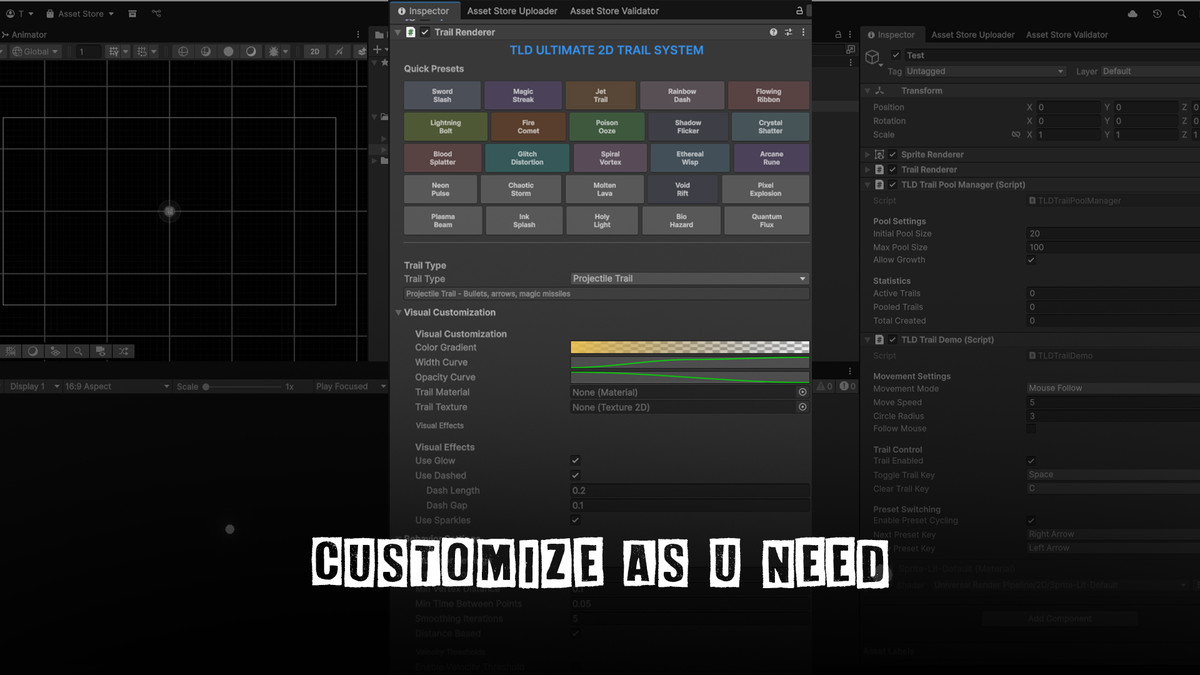Open the Package Manager box icon
Screen dimensions: 1200x675
(x=132, y=14)
